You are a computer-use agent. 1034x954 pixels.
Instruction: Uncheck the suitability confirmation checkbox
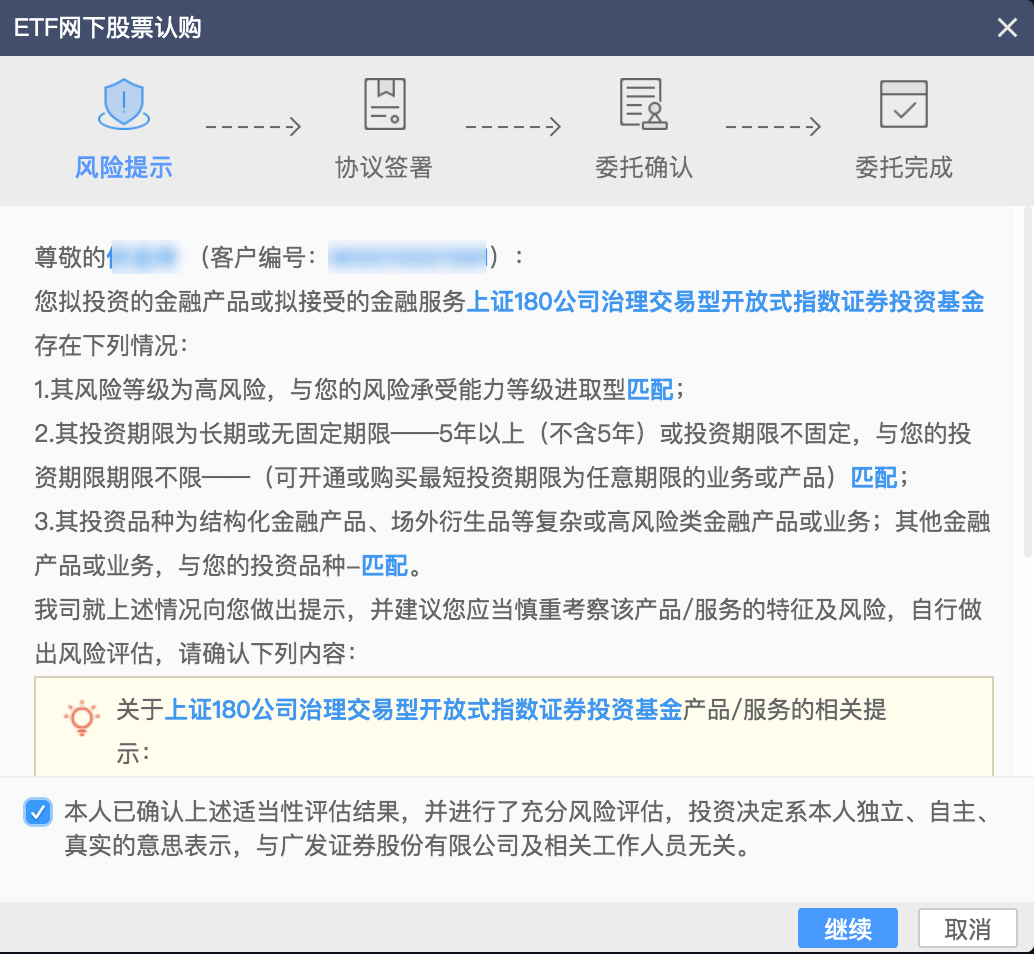click(x=38, y=812)
